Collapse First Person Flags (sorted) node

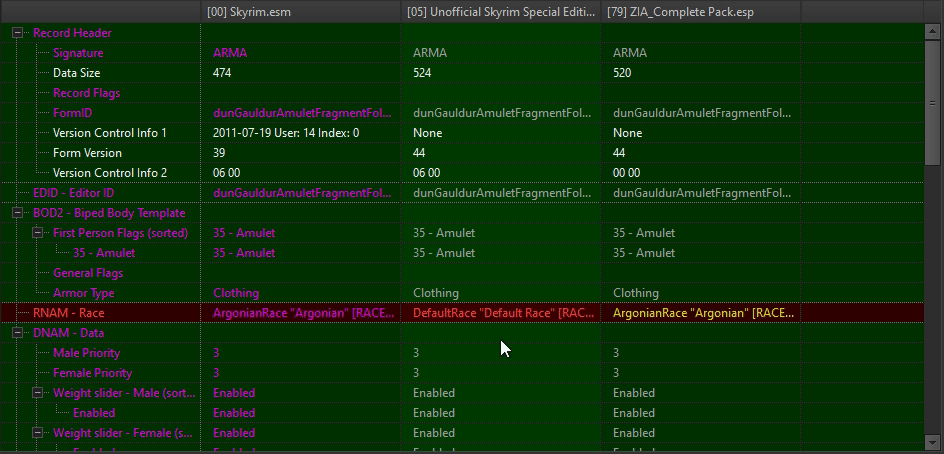point(37,233)
